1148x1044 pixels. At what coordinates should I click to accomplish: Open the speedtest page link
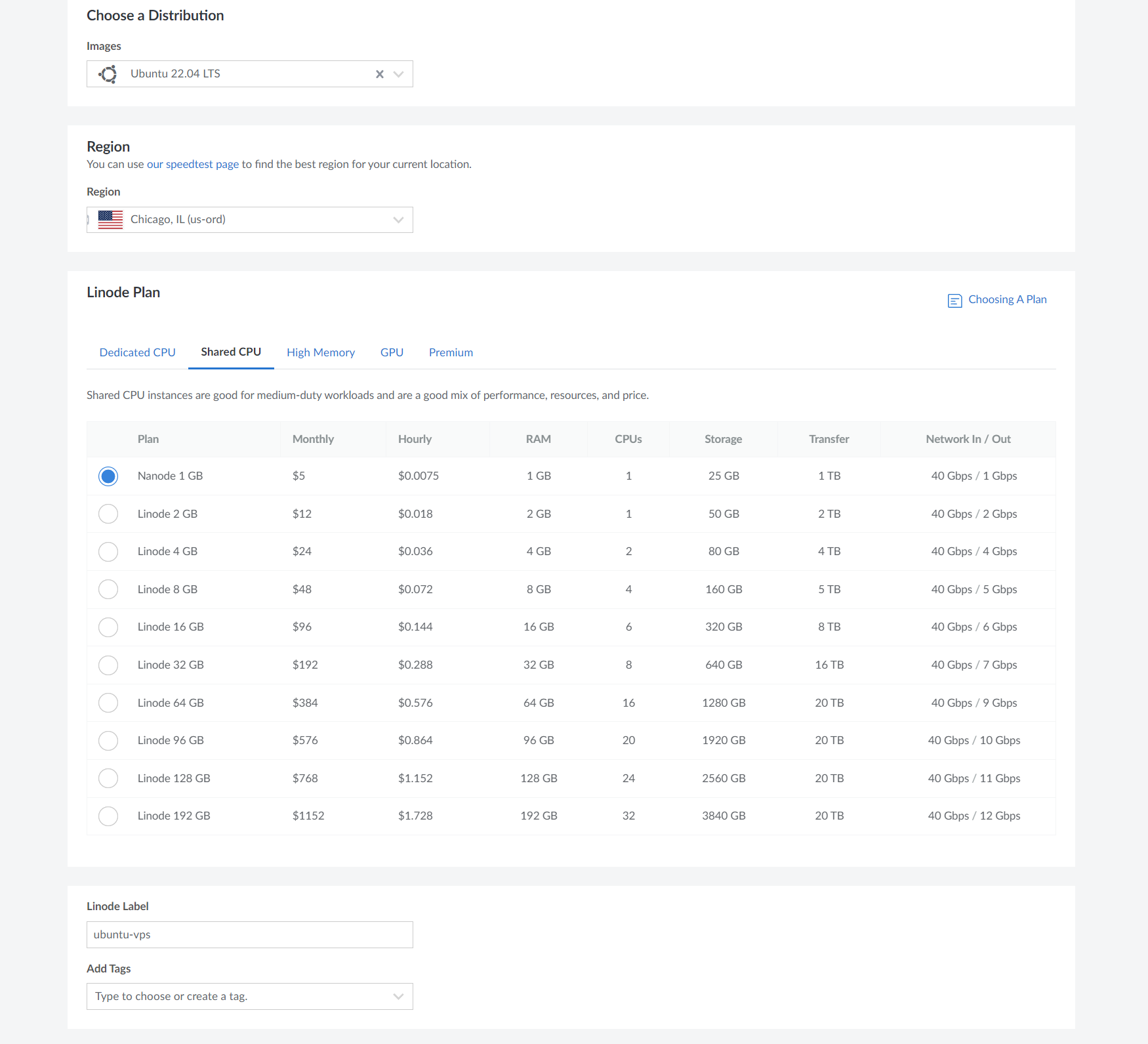(193, 164)
